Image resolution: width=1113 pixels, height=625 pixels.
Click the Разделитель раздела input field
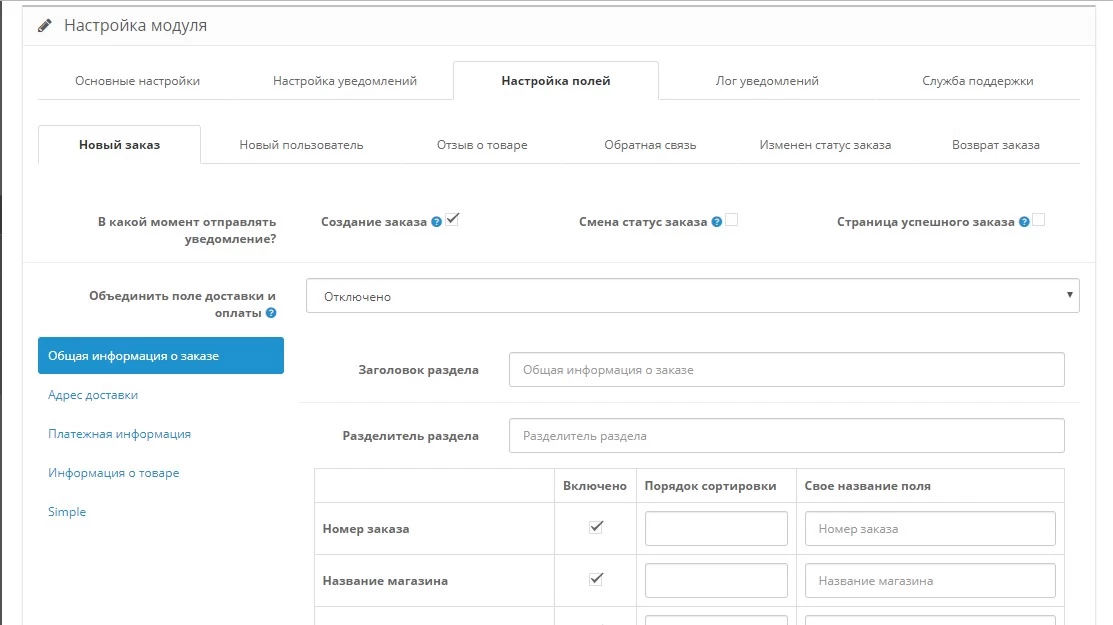(786, 436)
